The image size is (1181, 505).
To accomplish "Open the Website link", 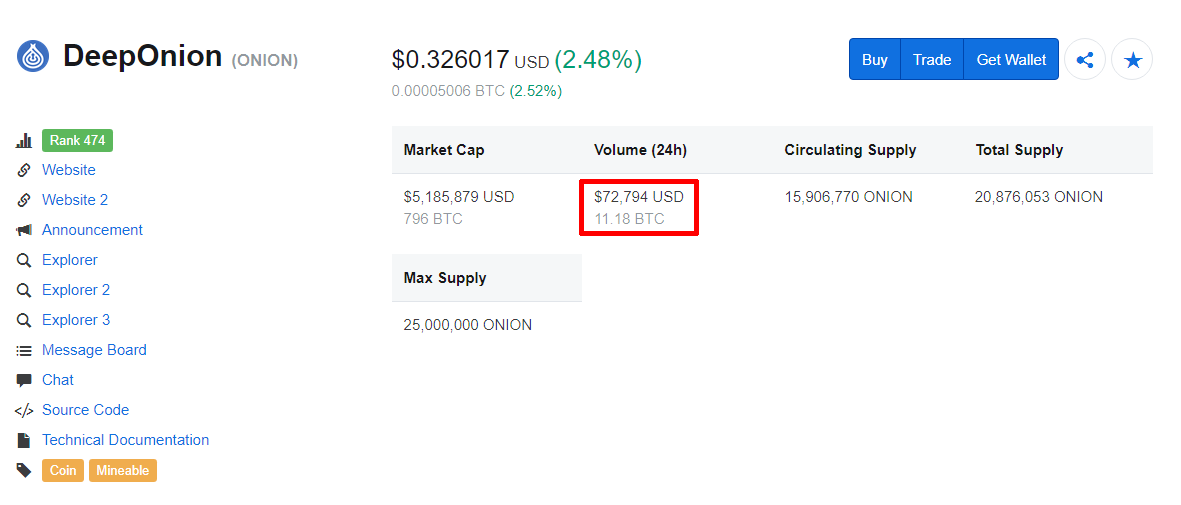I will (x=69, y=170).
